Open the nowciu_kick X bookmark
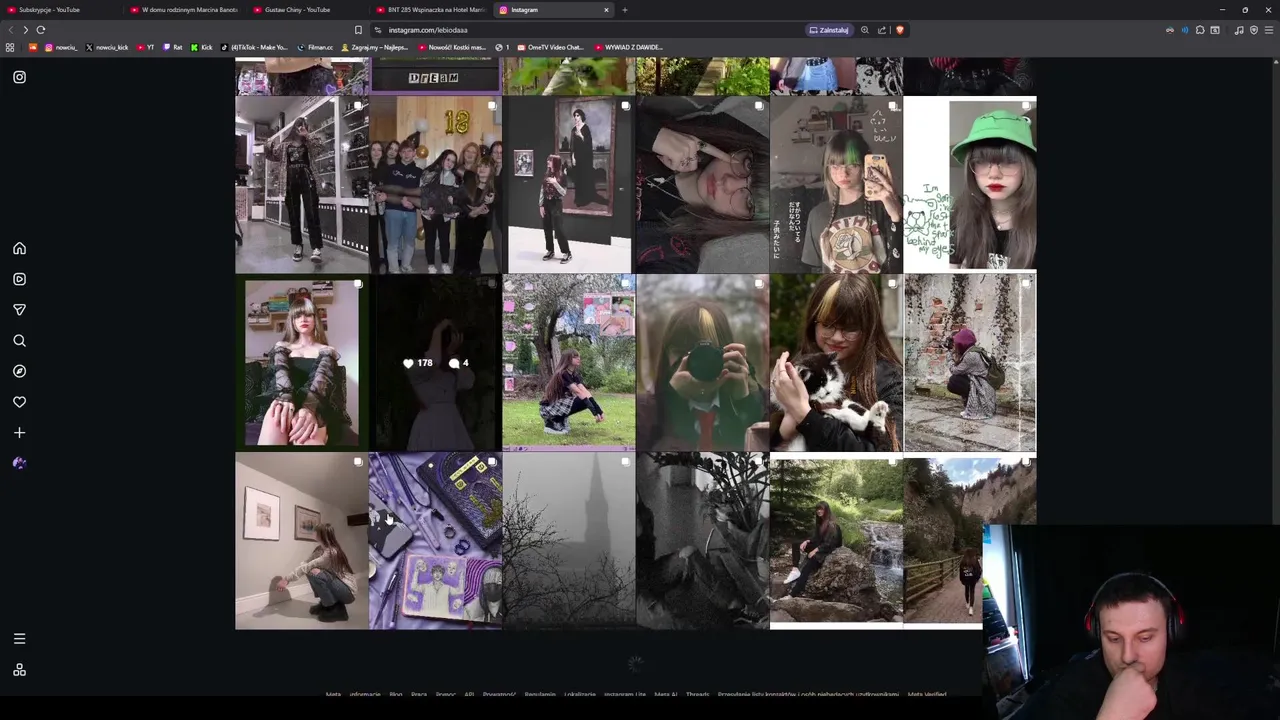The image size is (1280, 720). (107, 47)
